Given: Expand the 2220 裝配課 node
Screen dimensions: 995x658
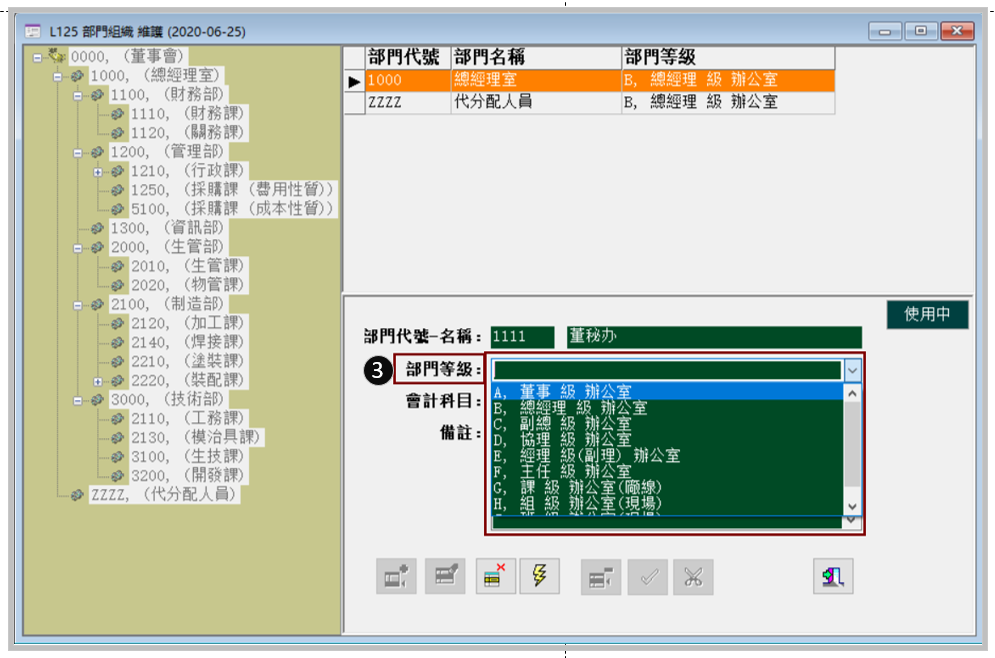Looking at the screenshot, I should coord(98,381).
